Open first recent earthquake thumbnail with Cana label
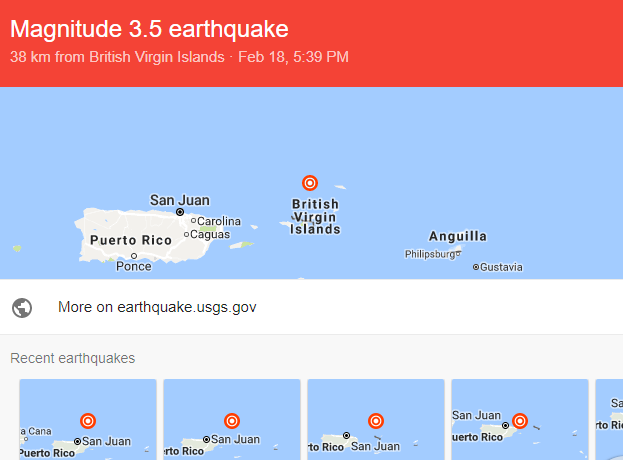The image size is (623, 460). (x=88, y=419)
